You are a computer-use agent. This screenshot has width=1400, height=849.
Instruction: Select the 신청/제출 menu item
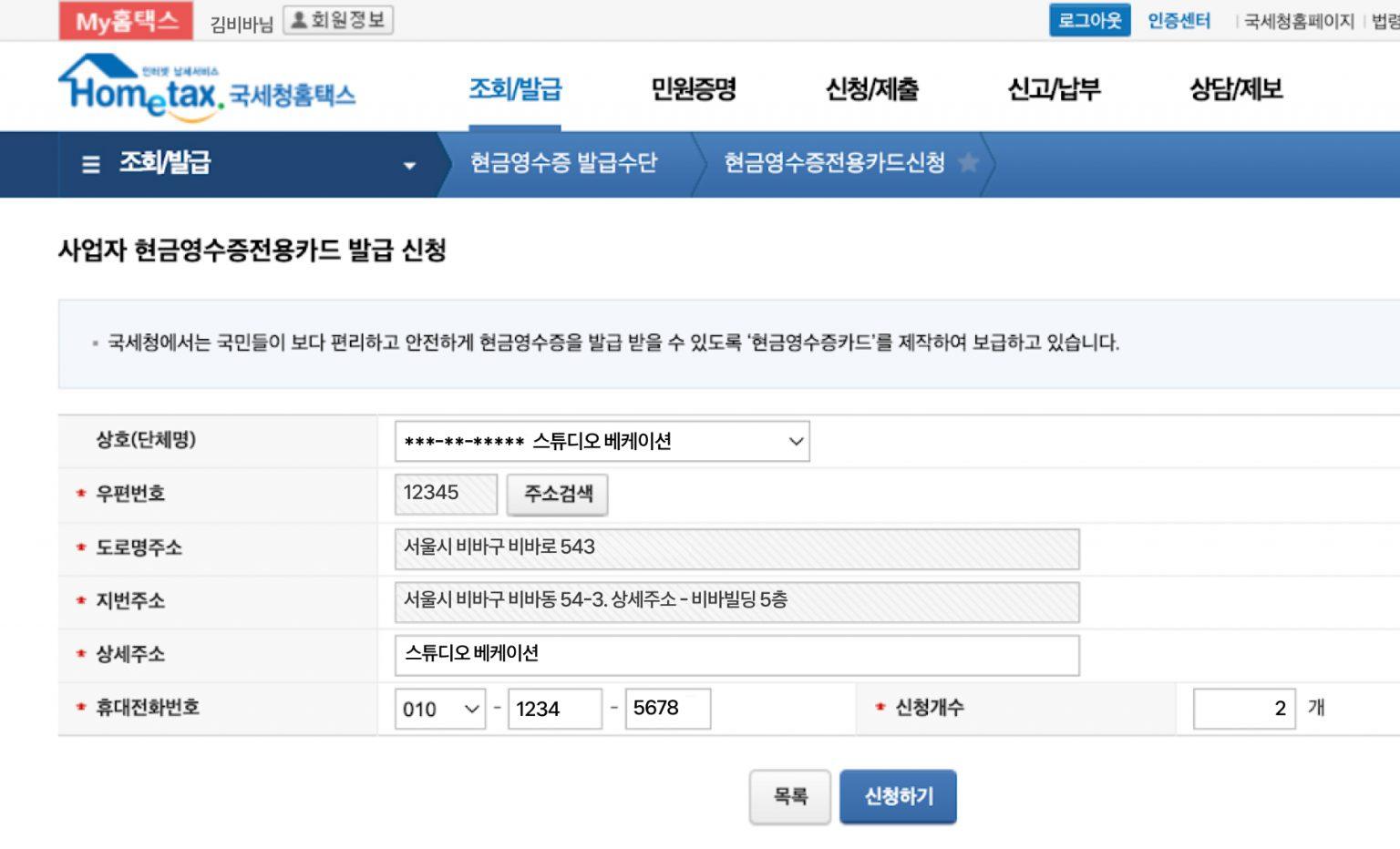click(871, 89)
